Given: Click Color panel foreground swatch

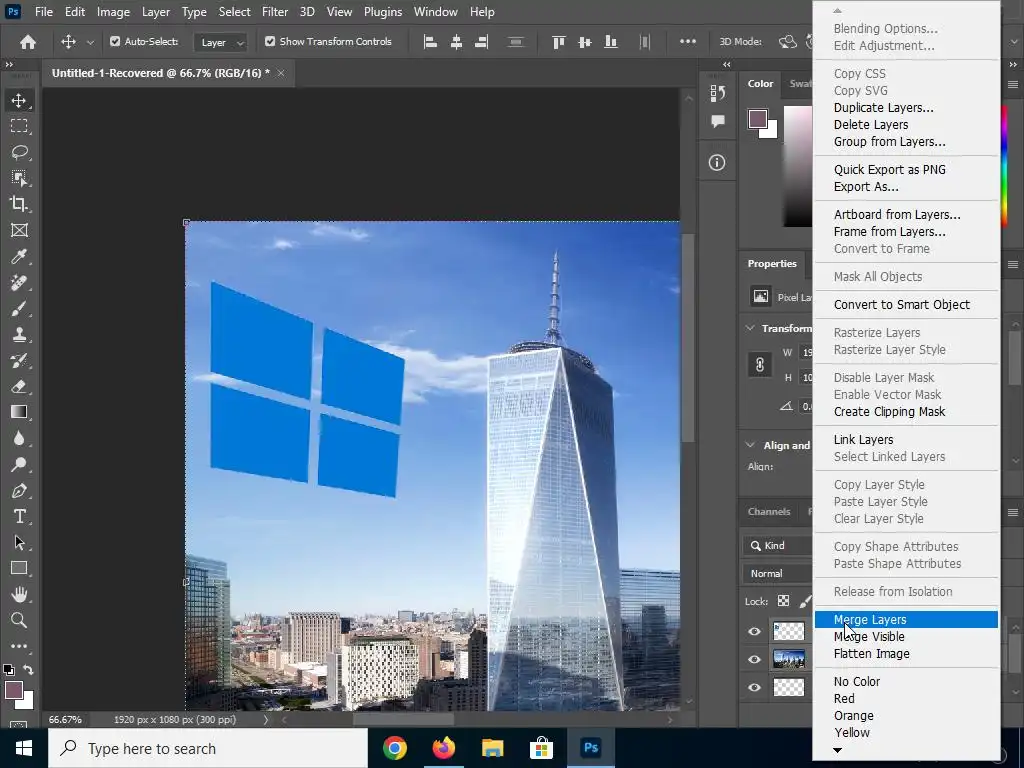Looking at the screenshot, I should [758, 119].
